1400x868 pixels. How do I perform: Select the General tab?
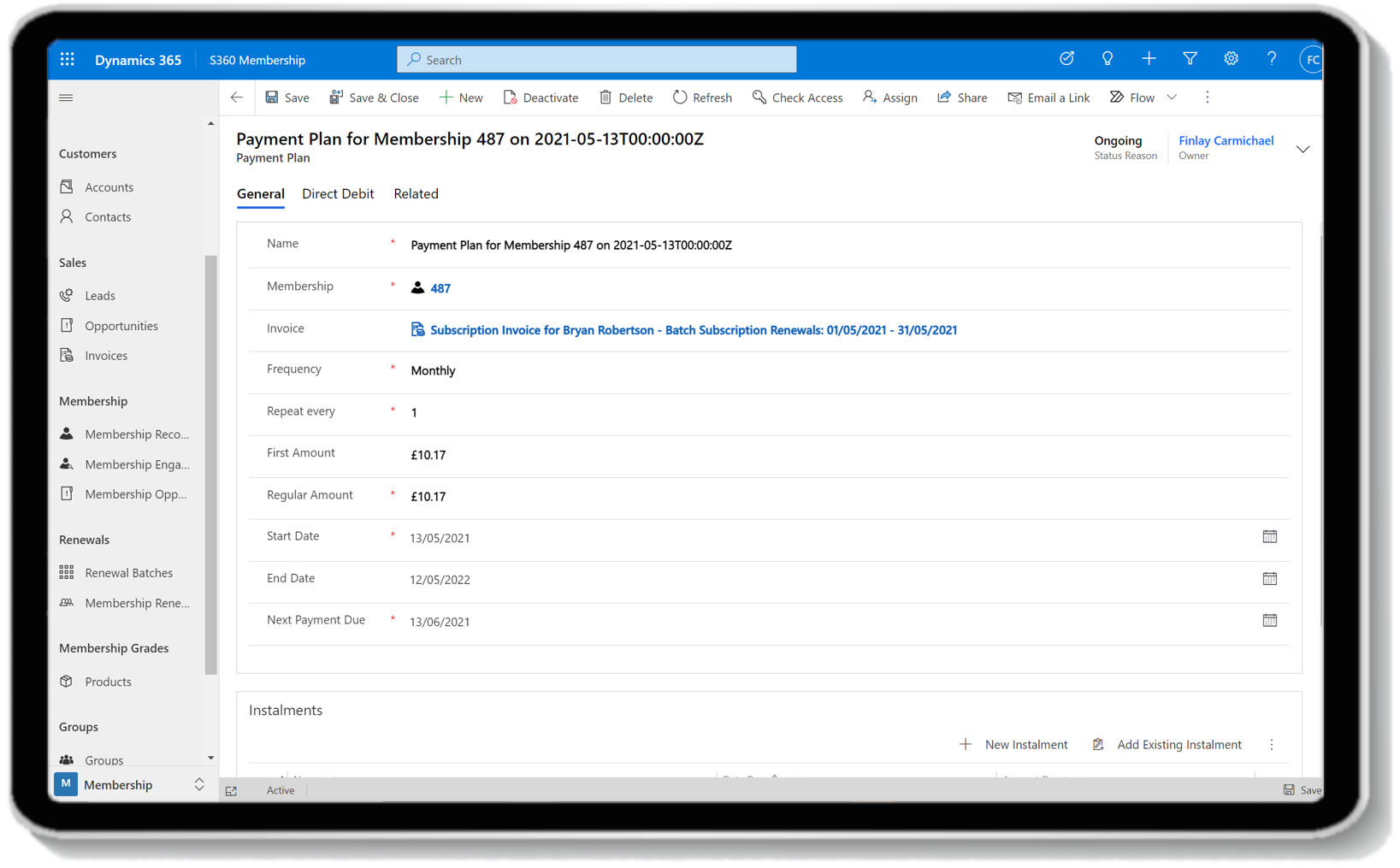click(261, 194)
